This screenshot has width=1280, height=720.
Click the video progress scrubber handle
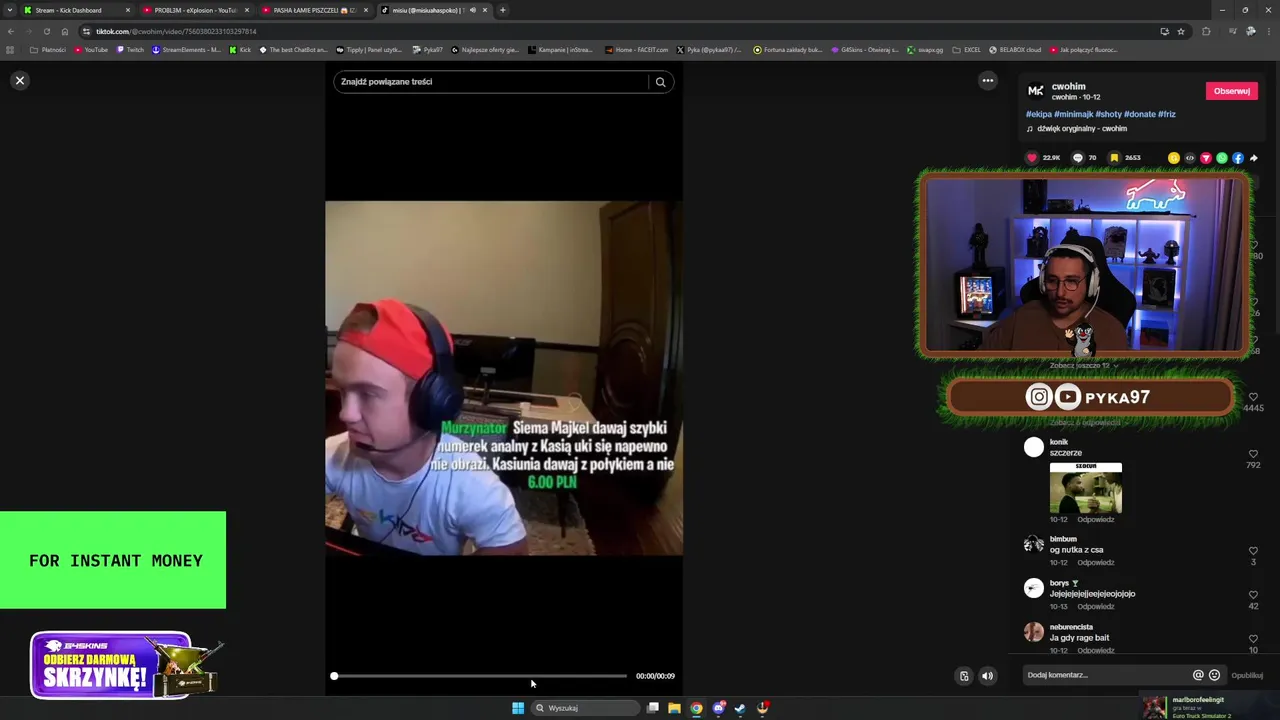(x=334, y=676)
